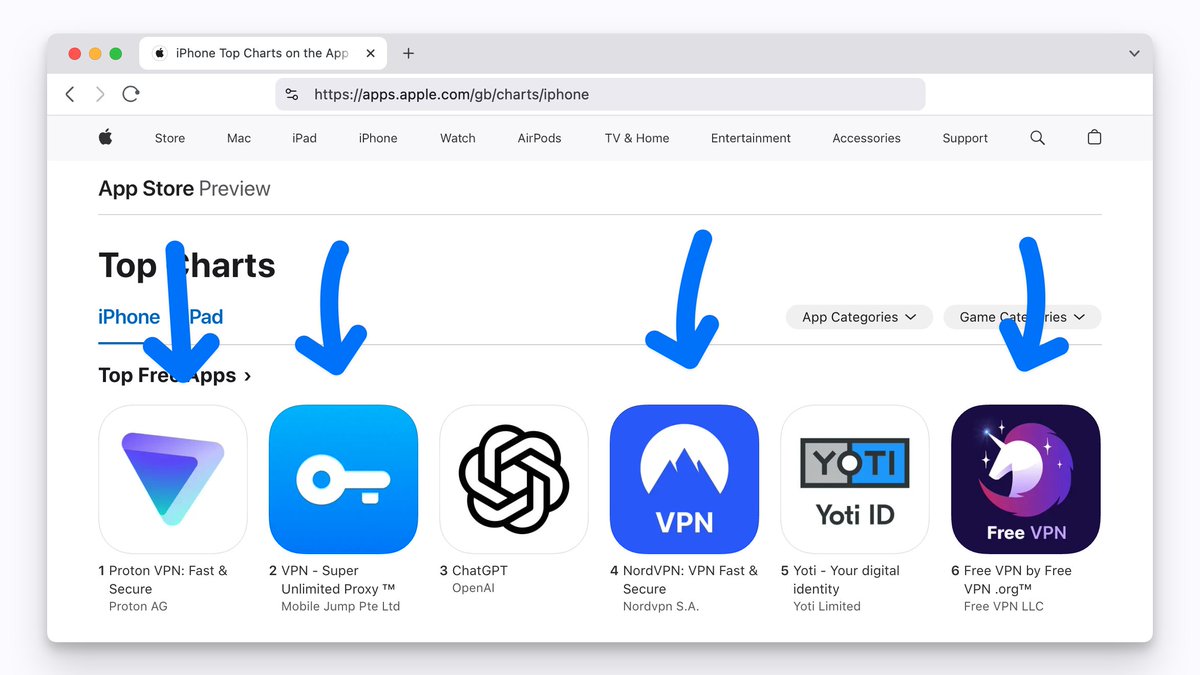This screenshot has width=1200, height=675.
Task: Open the Accessories menu item
Action: [867, 138]
